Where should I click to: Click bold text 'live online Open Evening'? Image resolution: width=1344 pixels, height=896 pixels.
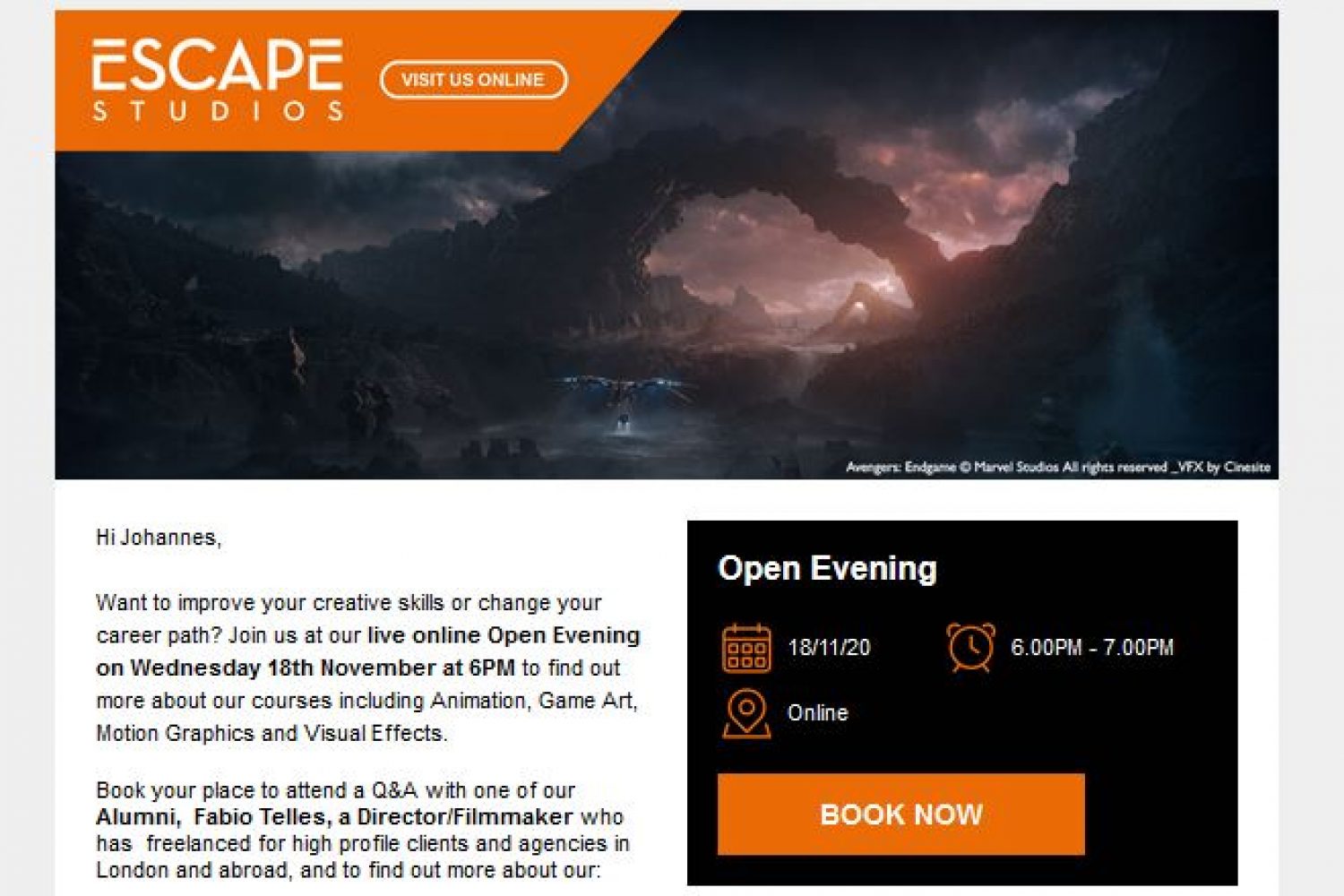tap(504, 635)
